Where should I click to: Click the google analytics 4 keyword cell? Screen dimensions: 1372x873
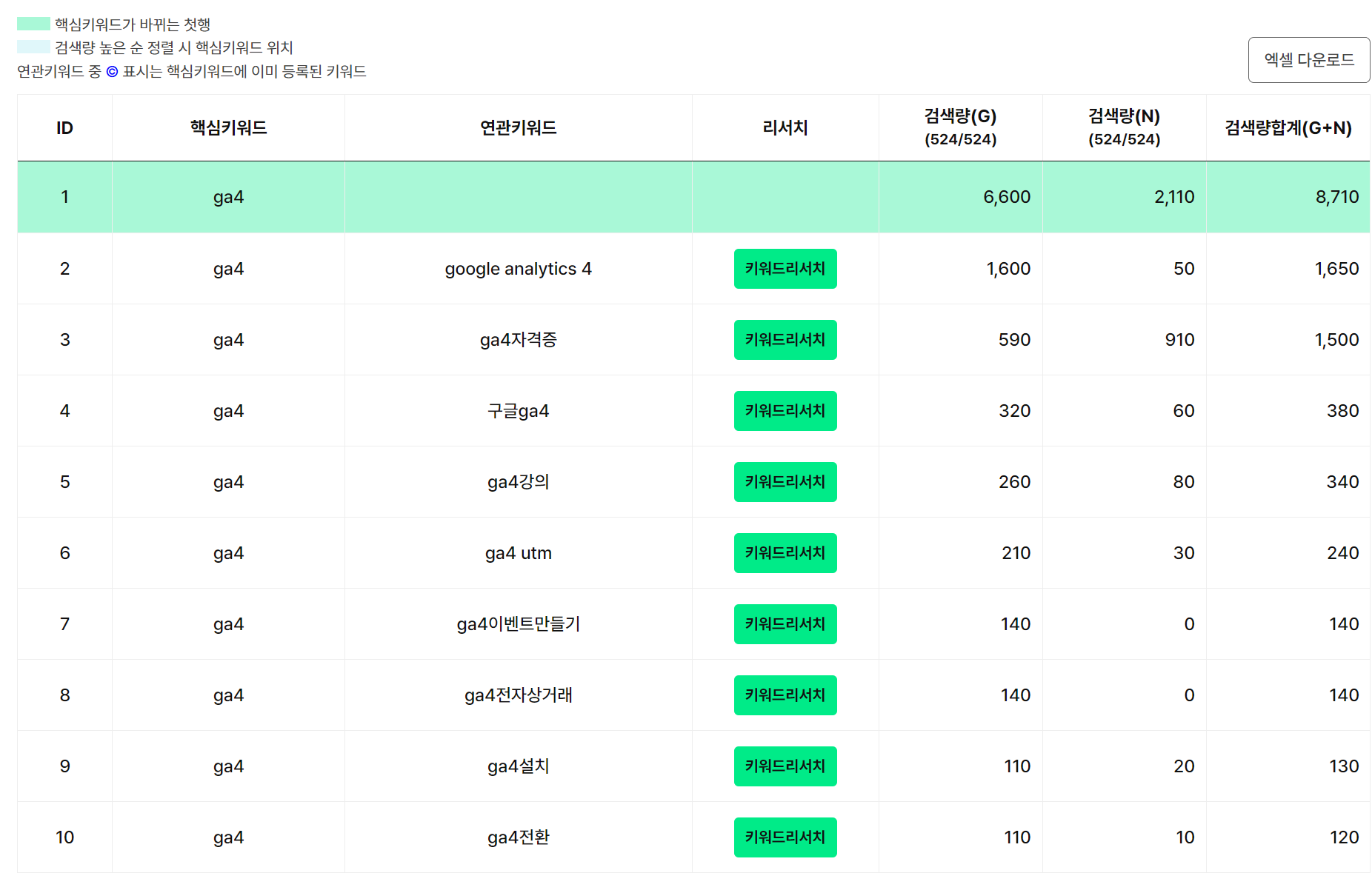click(x=519, y=269)
